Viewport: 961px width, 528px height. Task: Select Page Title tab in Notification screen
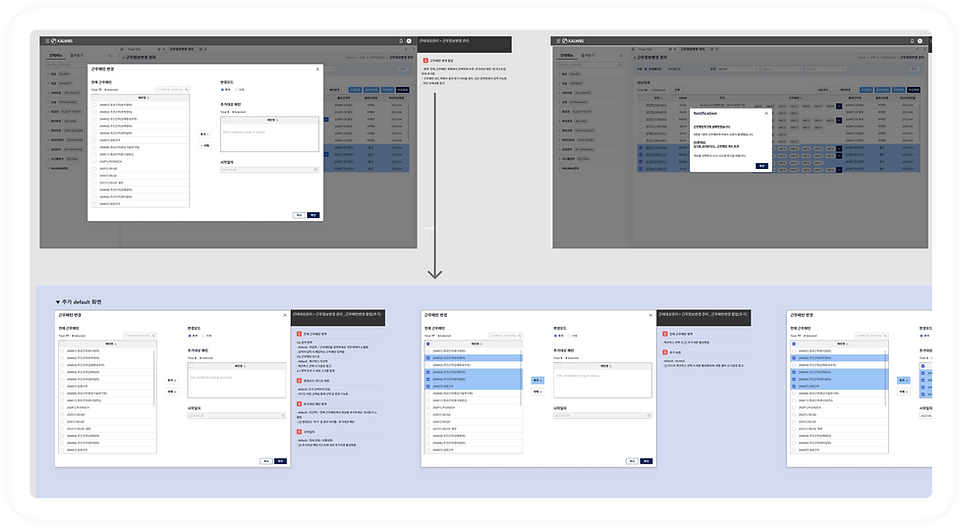click(x=645, y=49)
